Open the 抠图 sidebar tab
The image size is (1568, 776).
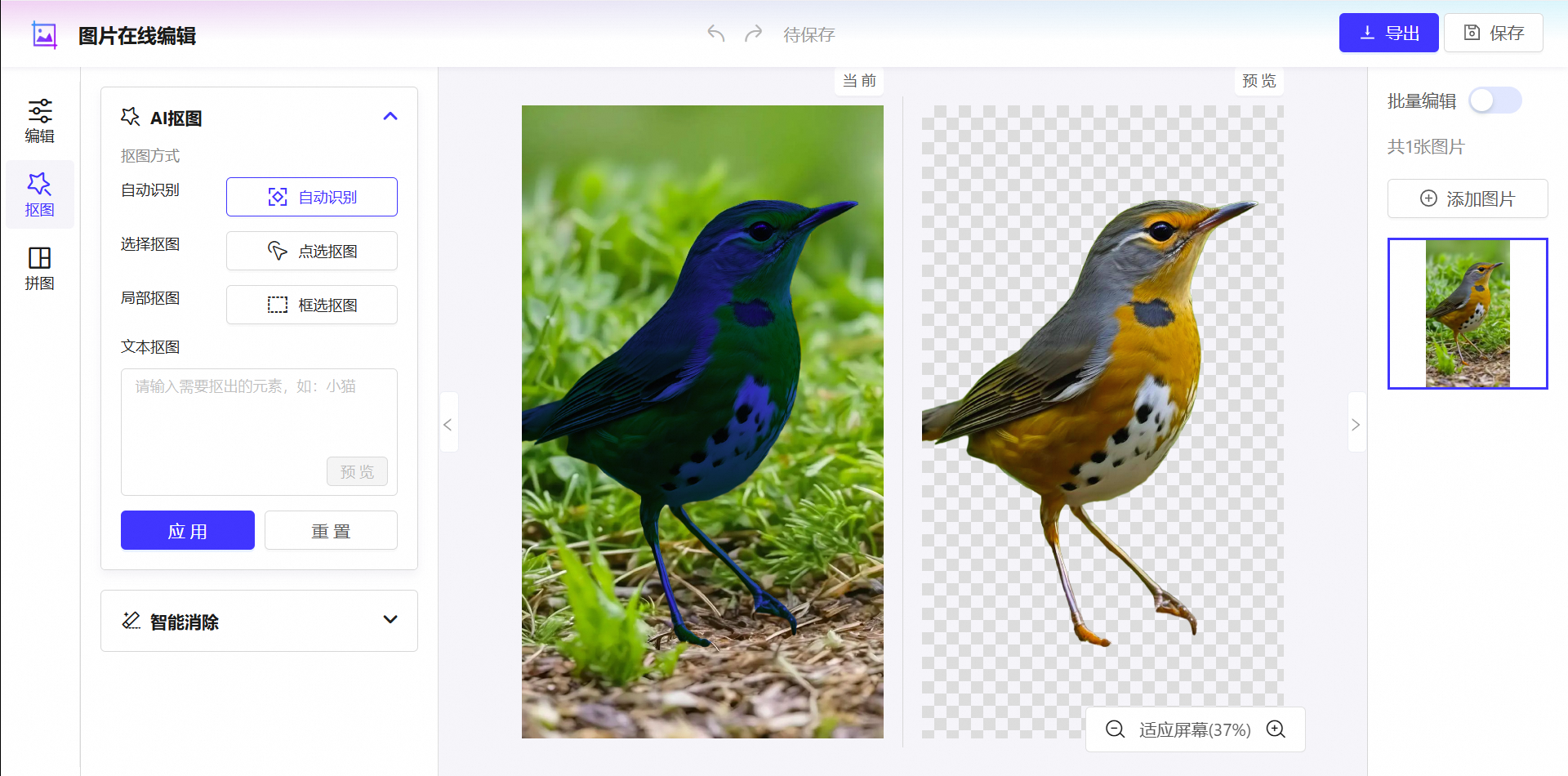click(39, 194)
